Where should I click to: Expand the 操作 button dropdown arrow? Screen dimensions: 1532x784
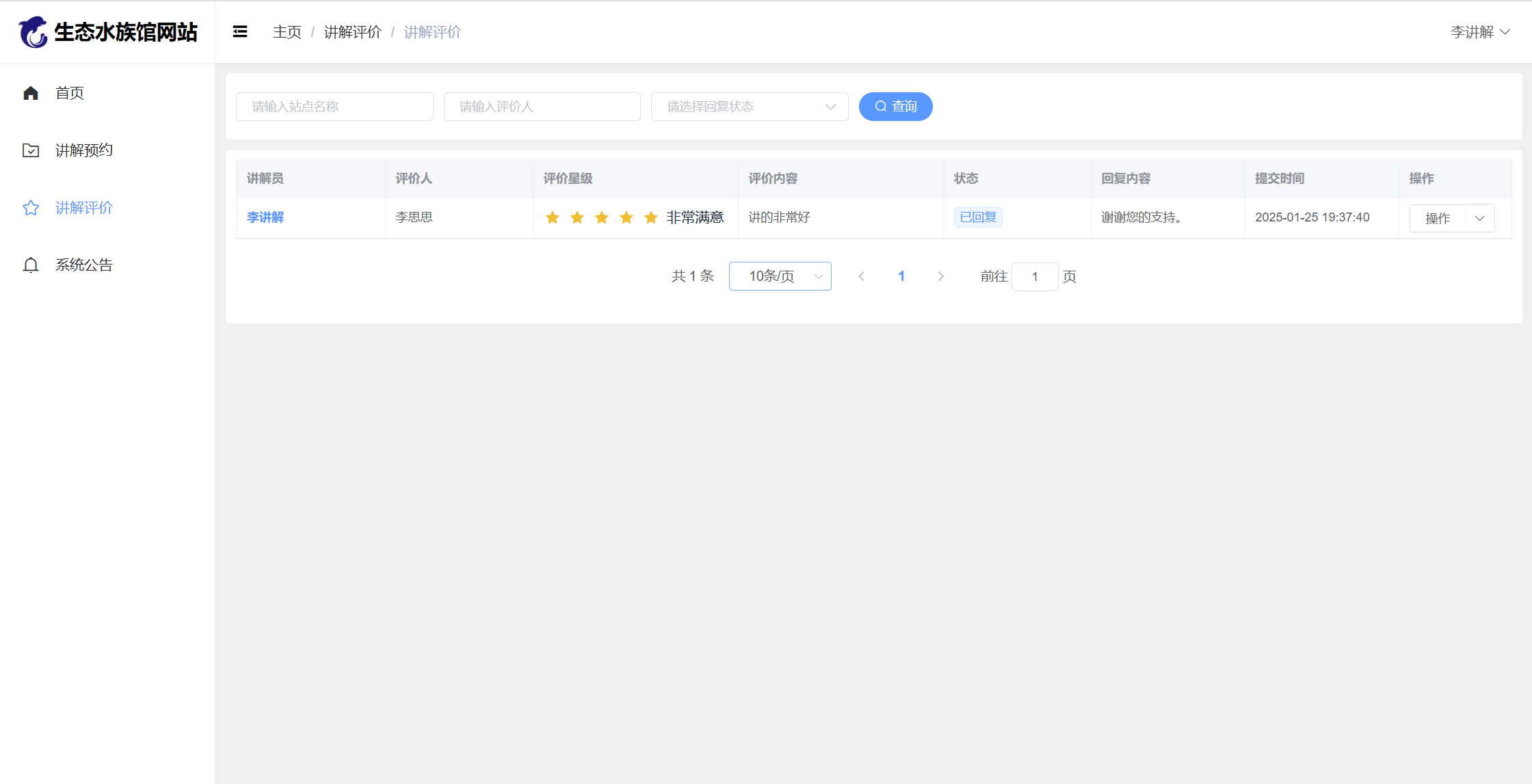pyautogui.click(x=1480, y=218)
